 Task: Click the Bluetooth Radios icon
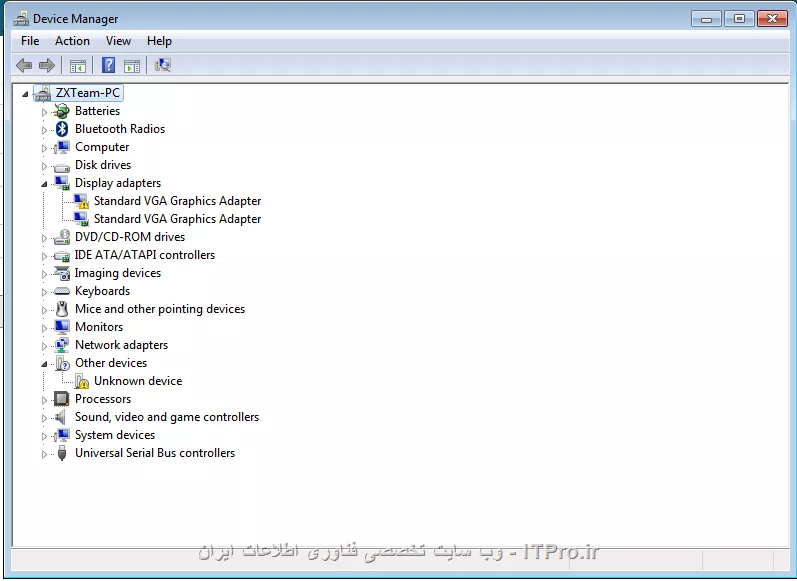click(x=62, y=129)
